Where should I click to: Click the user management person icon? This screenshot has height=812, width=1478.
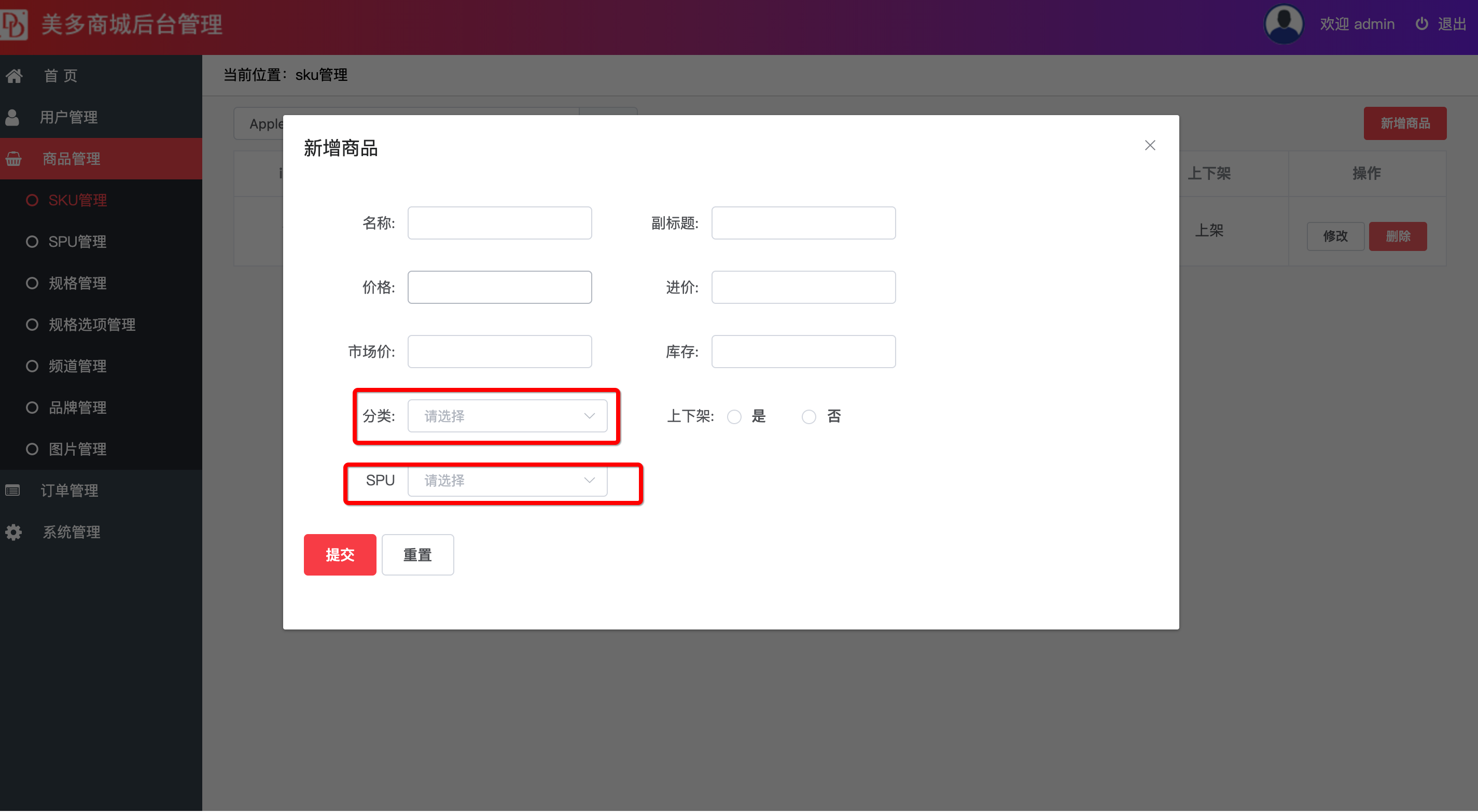click(12, 117)
